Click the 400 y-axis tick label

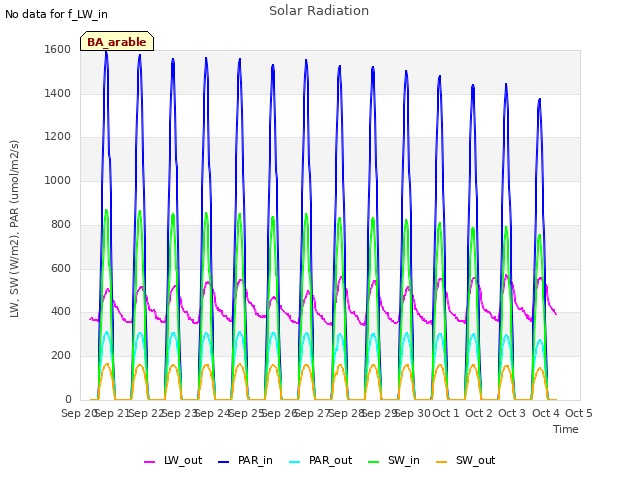tap(61, 312)
